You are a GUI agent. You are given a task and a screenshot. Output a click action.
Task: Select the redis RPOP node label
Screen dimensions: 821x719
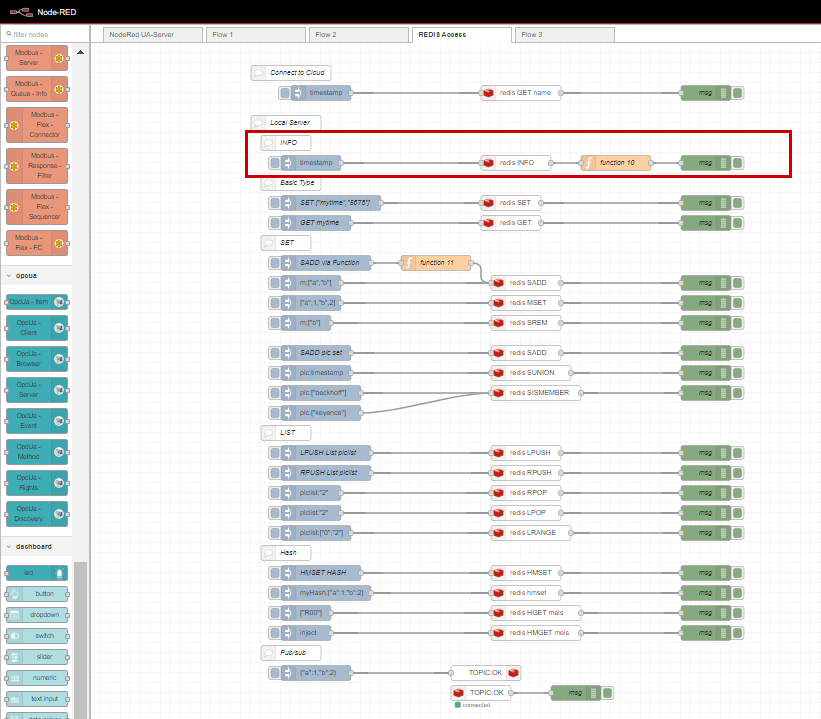point(528,493)
